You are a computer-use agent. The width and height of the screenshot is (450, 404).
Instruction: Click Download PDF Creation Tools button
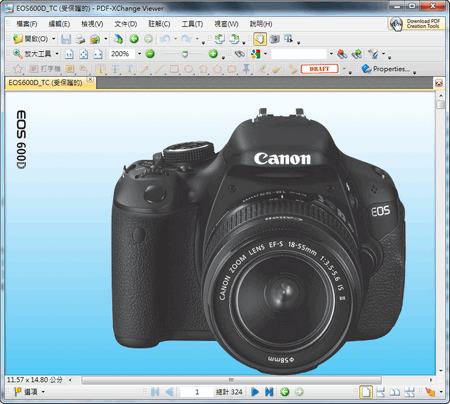(417, 24)
